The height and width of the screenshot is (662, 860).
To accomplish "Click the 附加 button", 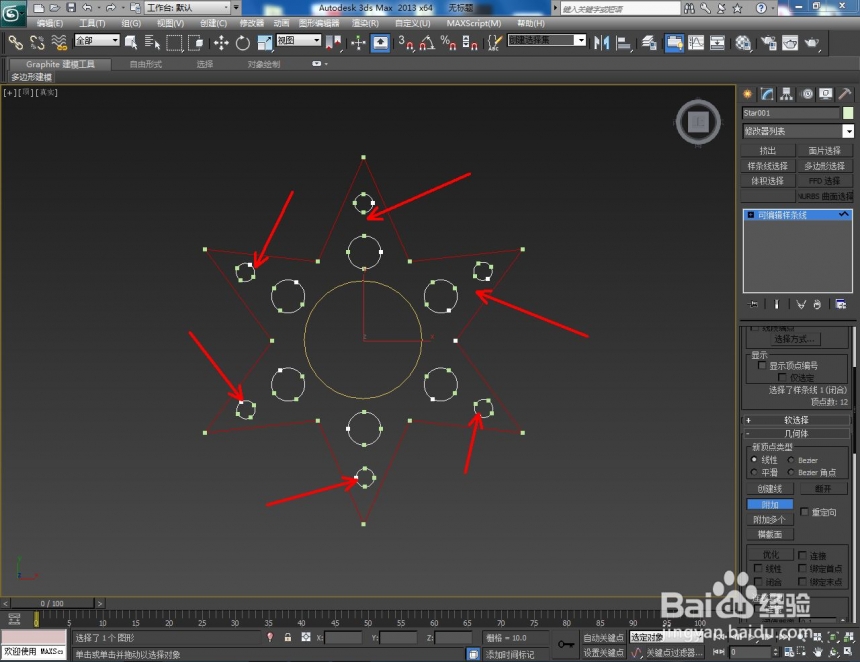I will tap(770, 504).
